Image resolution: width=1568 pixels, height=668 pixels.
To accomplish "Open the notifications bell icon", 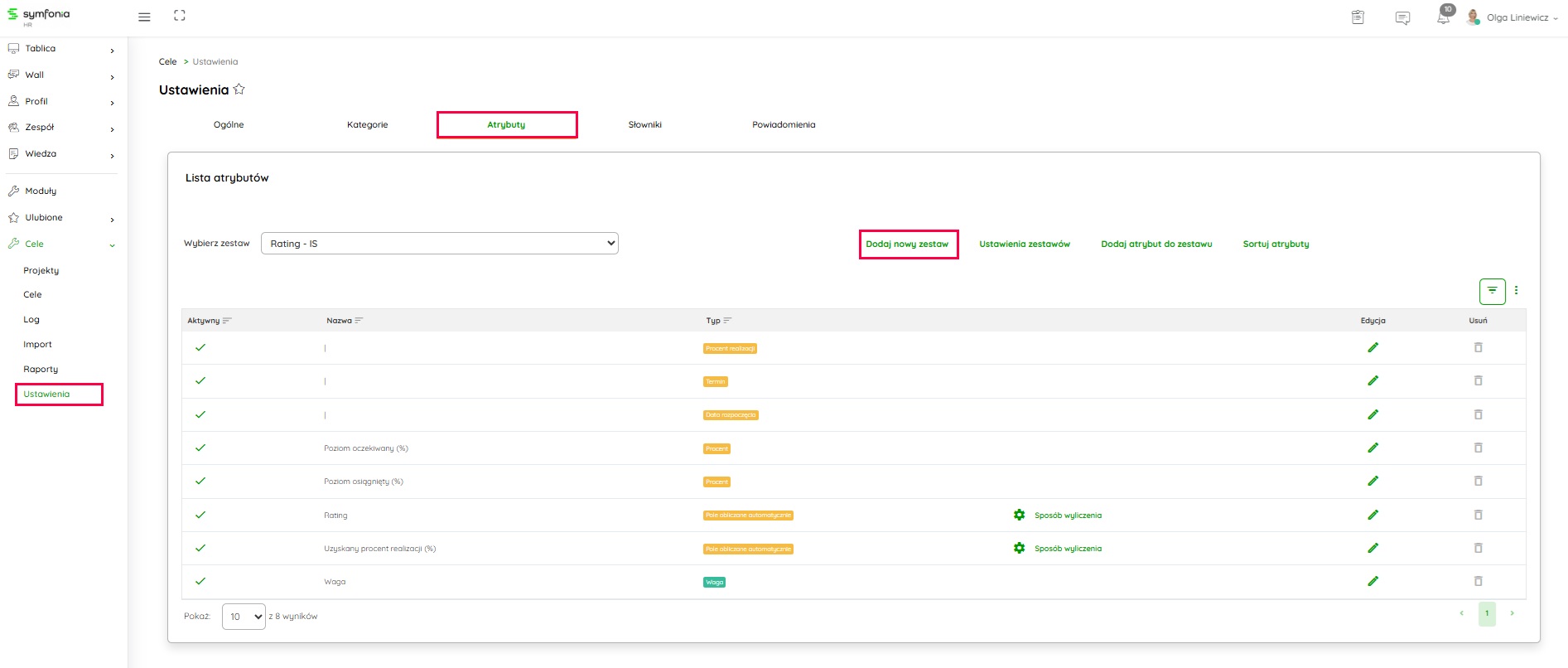I will pyautogui.click(x=1443, y=17).
